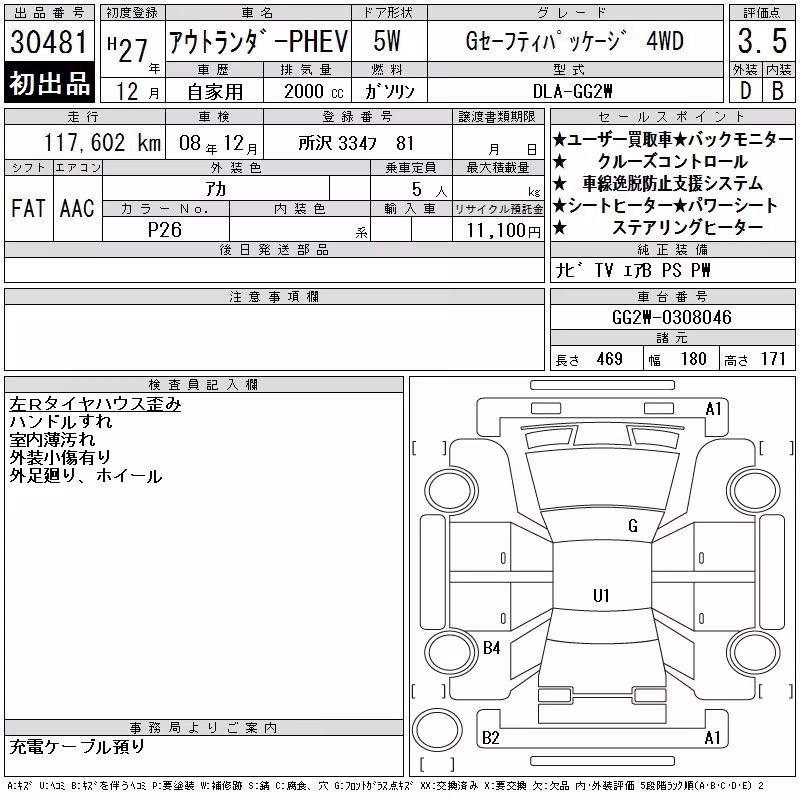Click sales point ステアリングヒーター
The height and width of the screenshot is (800, 800).
tap(687, 227)
